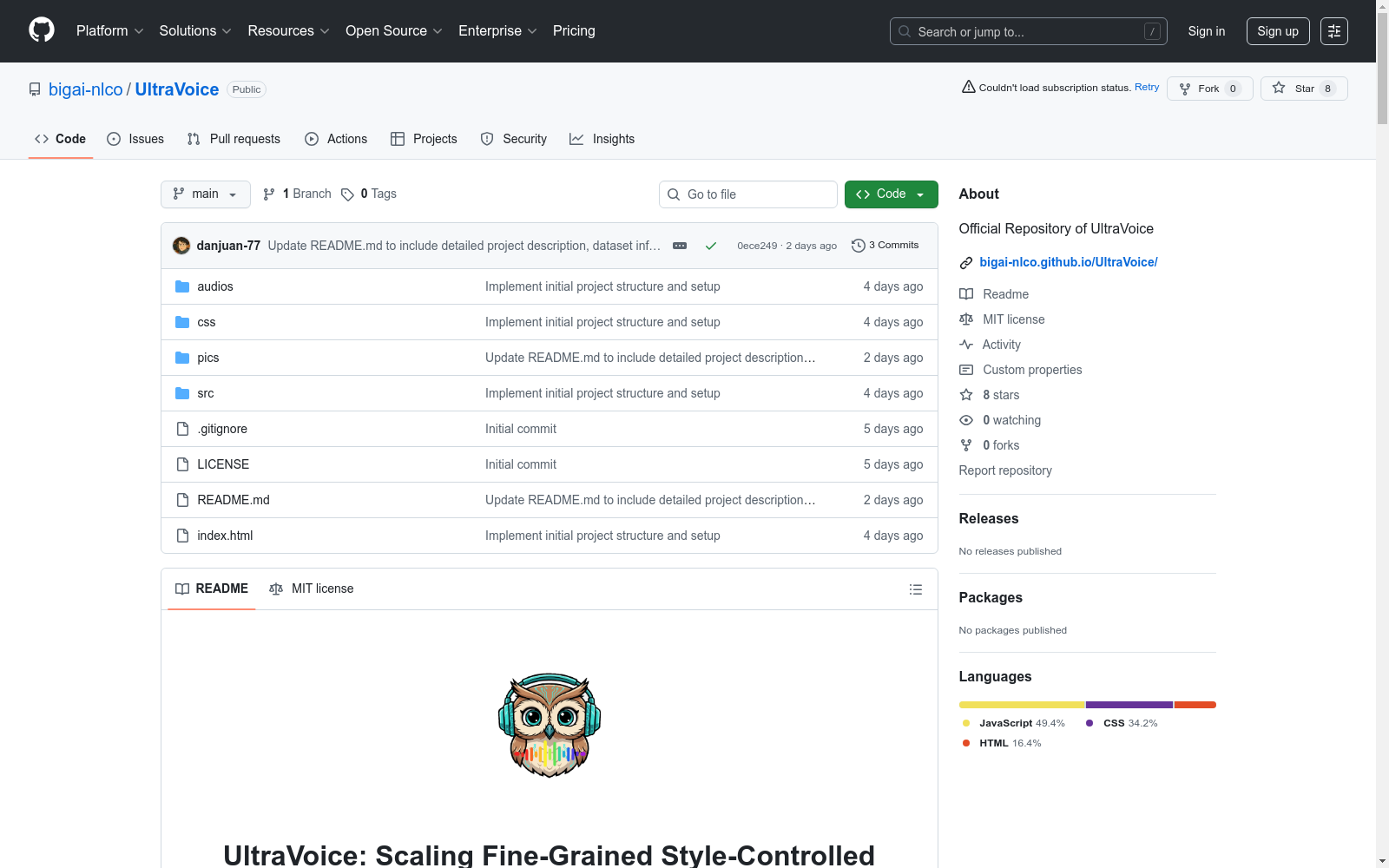The width and height of the screenshot is (1389, 868).
Task: Click the warning triangle icon
Action: (969, 87)
